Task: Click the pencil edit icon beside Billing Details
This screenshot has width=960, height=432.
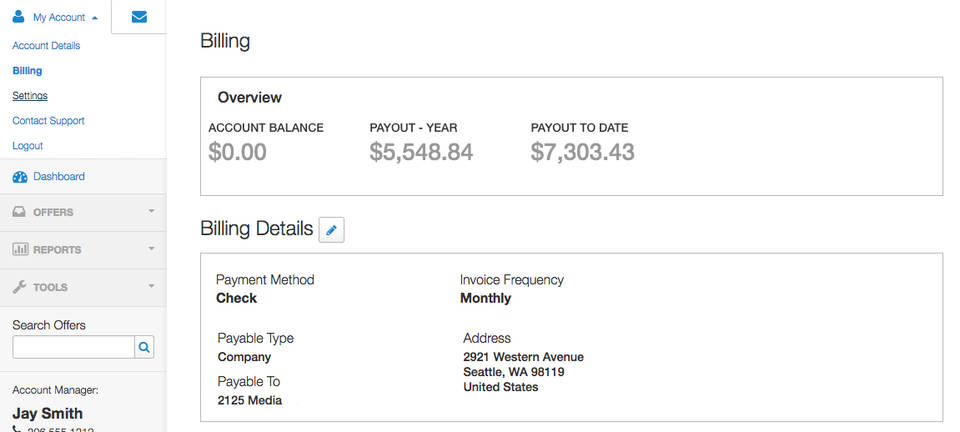Action: click(x=332, y=230)
